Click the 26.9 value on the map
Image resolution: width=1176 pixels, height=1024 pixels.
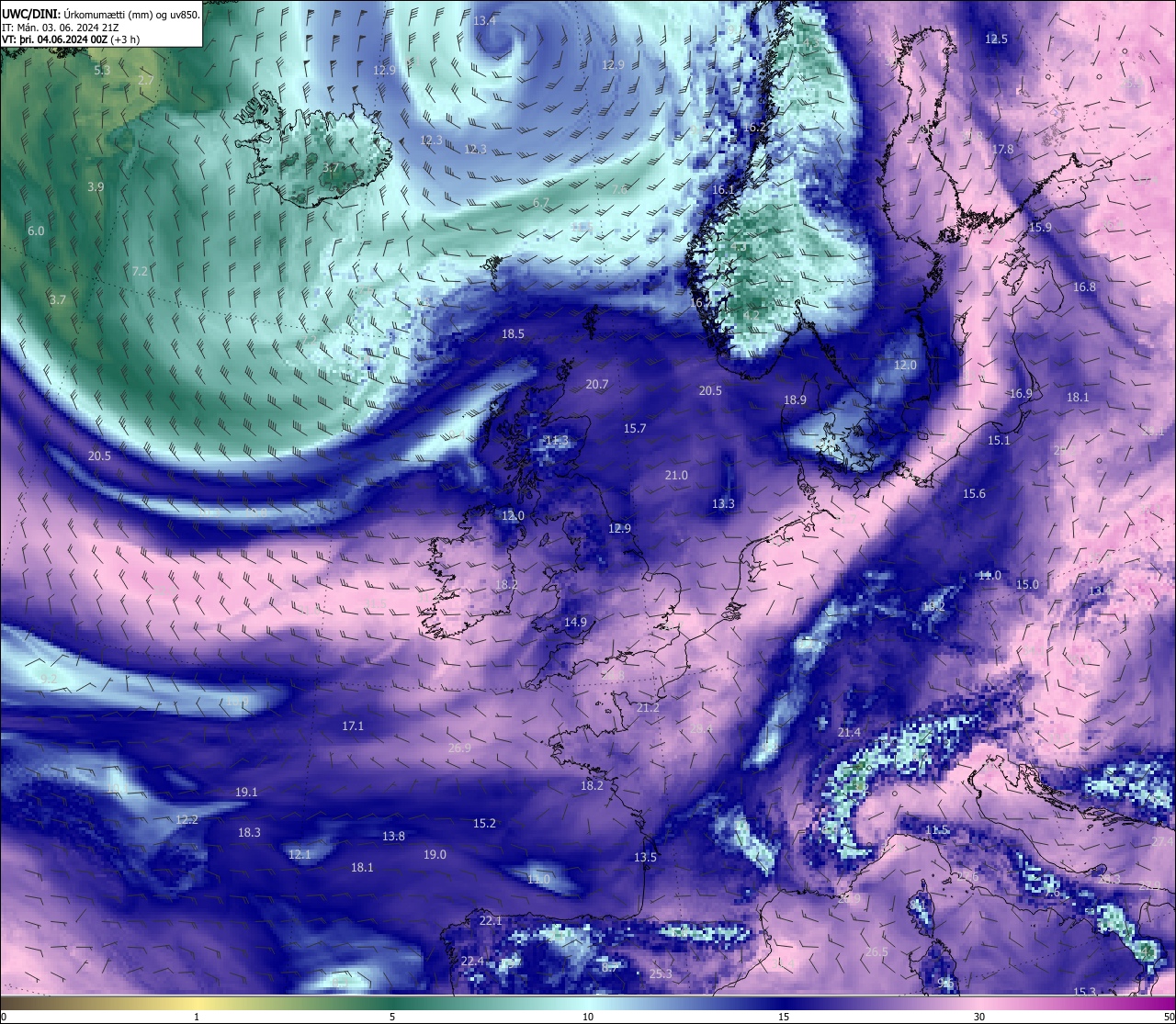pos(459,748)
